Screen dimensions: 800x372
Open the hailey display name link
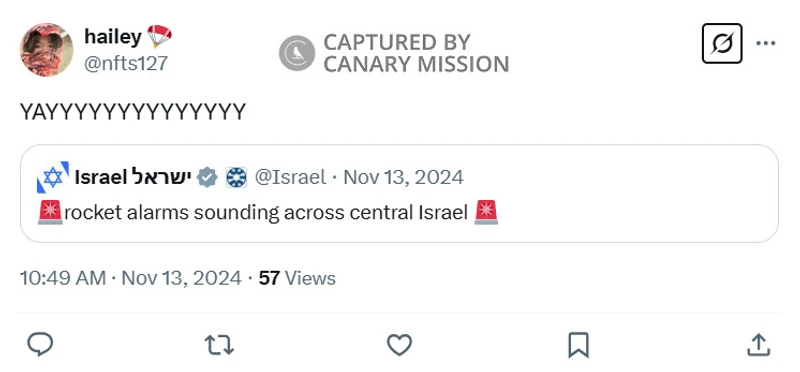pos(113,37)
